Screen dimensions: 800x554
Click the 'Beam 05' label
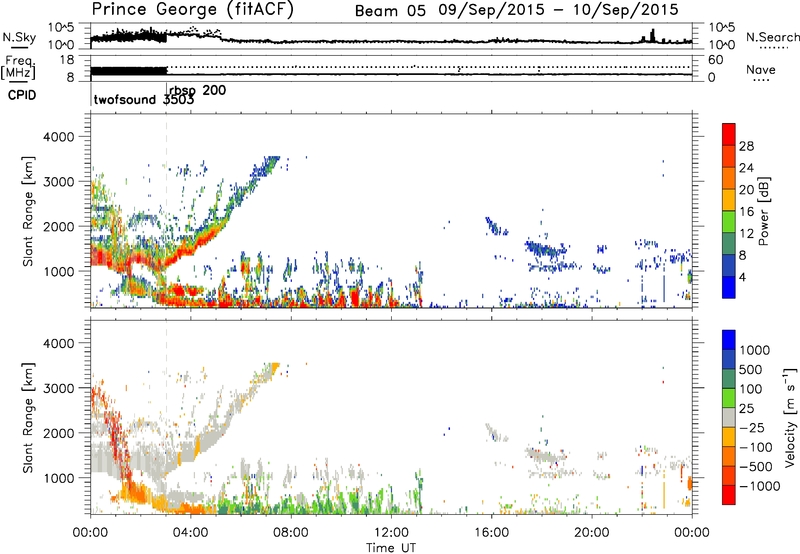click(x=390, y=11)
